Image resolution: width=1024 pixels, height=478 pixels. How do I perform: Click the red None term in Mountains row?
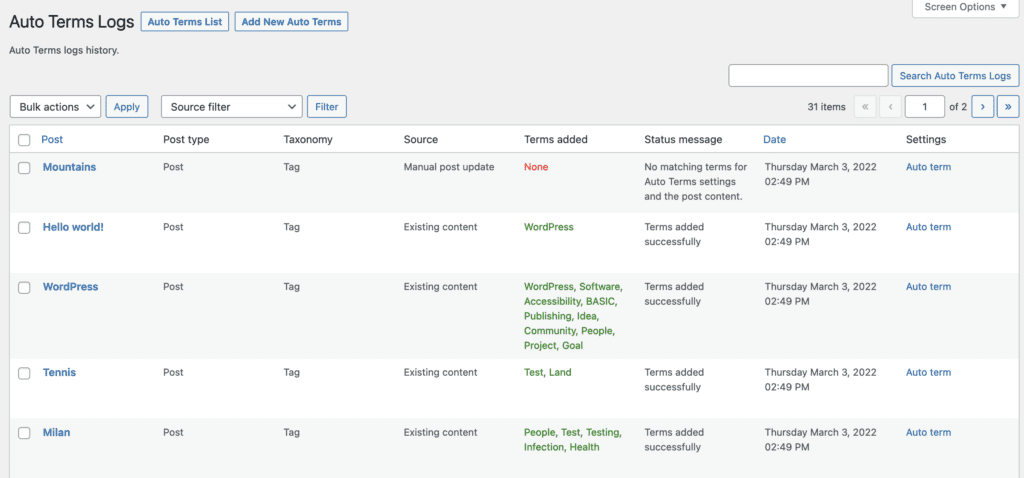click(536, 167)
